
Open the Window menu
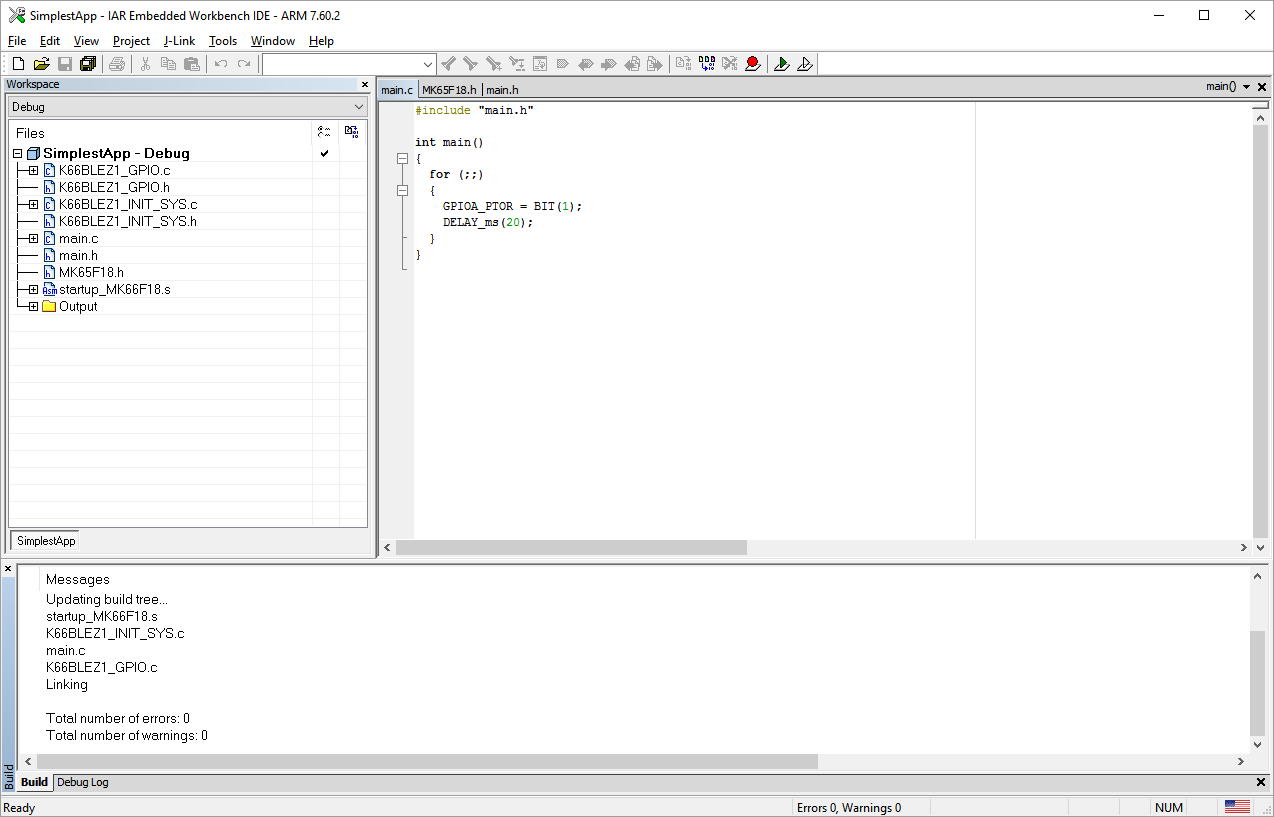273,41
